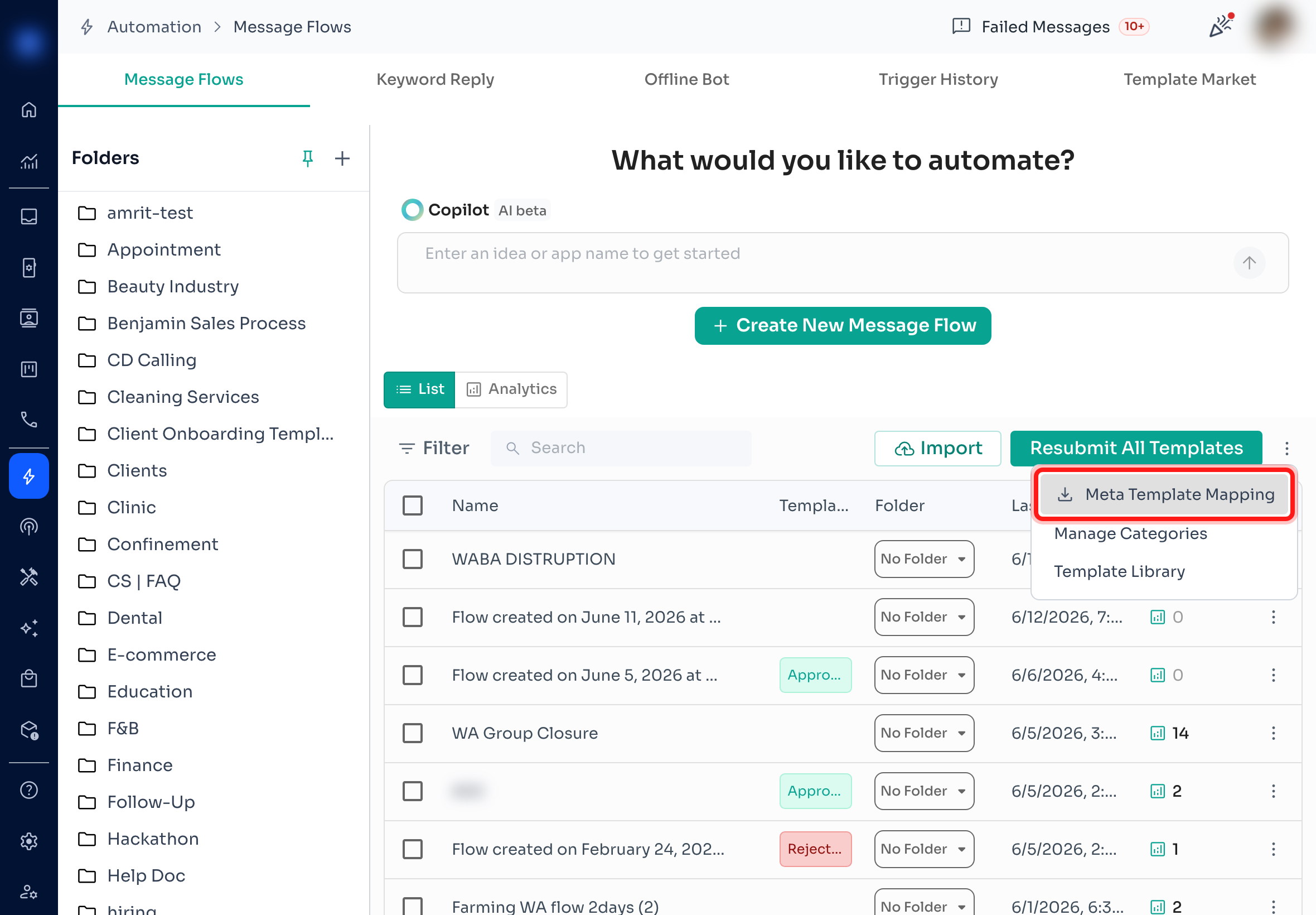Select Template Library menu item
Image resolution: width=1316 pixels, height=915 pixels.
coord(1119,571)
